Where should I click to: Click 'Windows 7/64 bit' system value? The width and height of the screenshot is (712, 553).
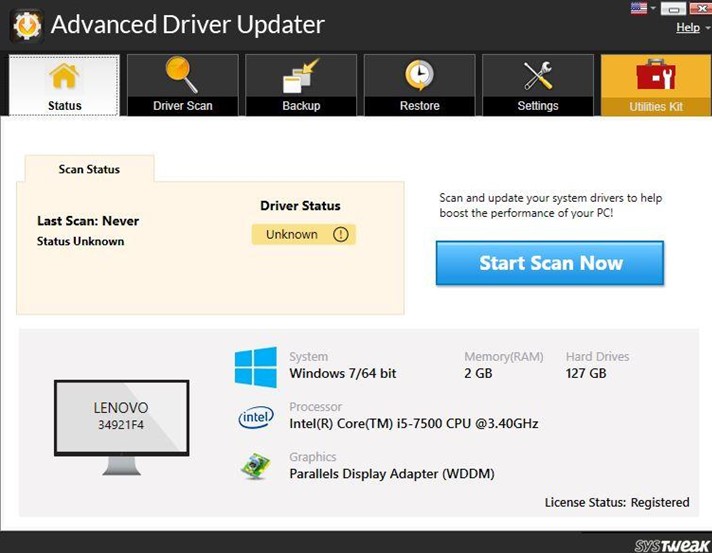tap(343, 373)
